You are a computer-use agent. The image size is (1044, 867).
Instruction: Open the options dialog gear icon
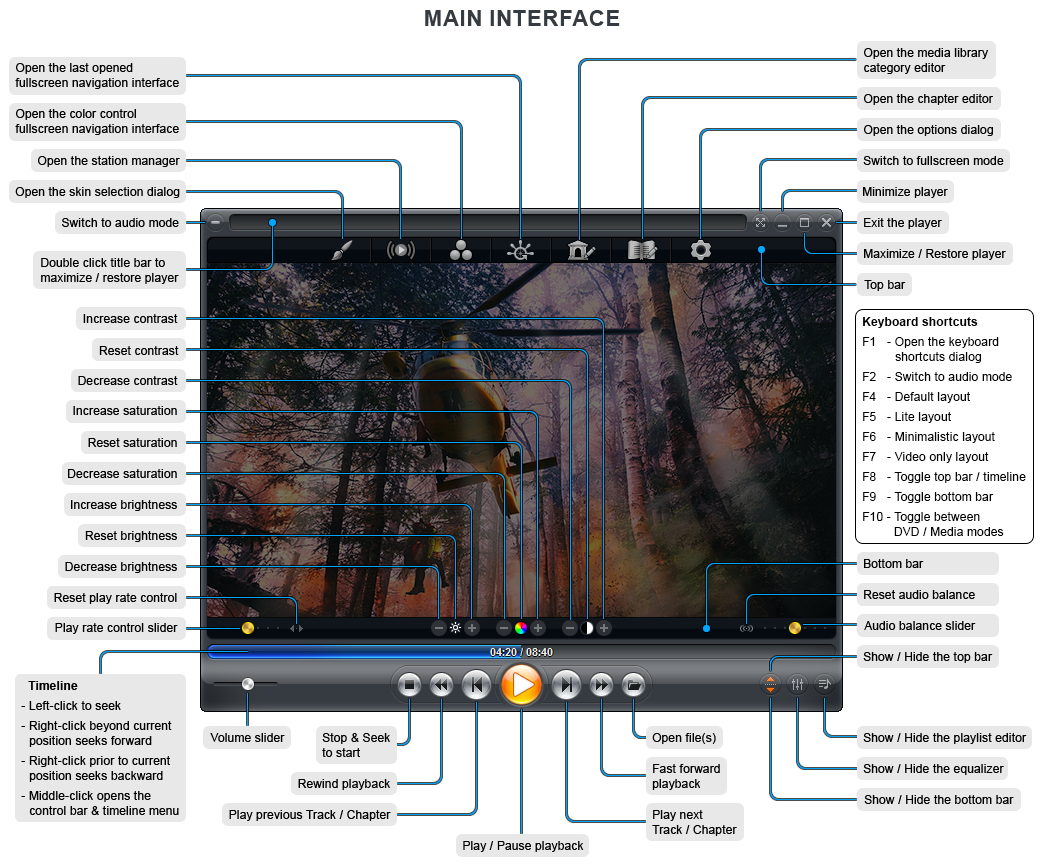click(701, 250)
